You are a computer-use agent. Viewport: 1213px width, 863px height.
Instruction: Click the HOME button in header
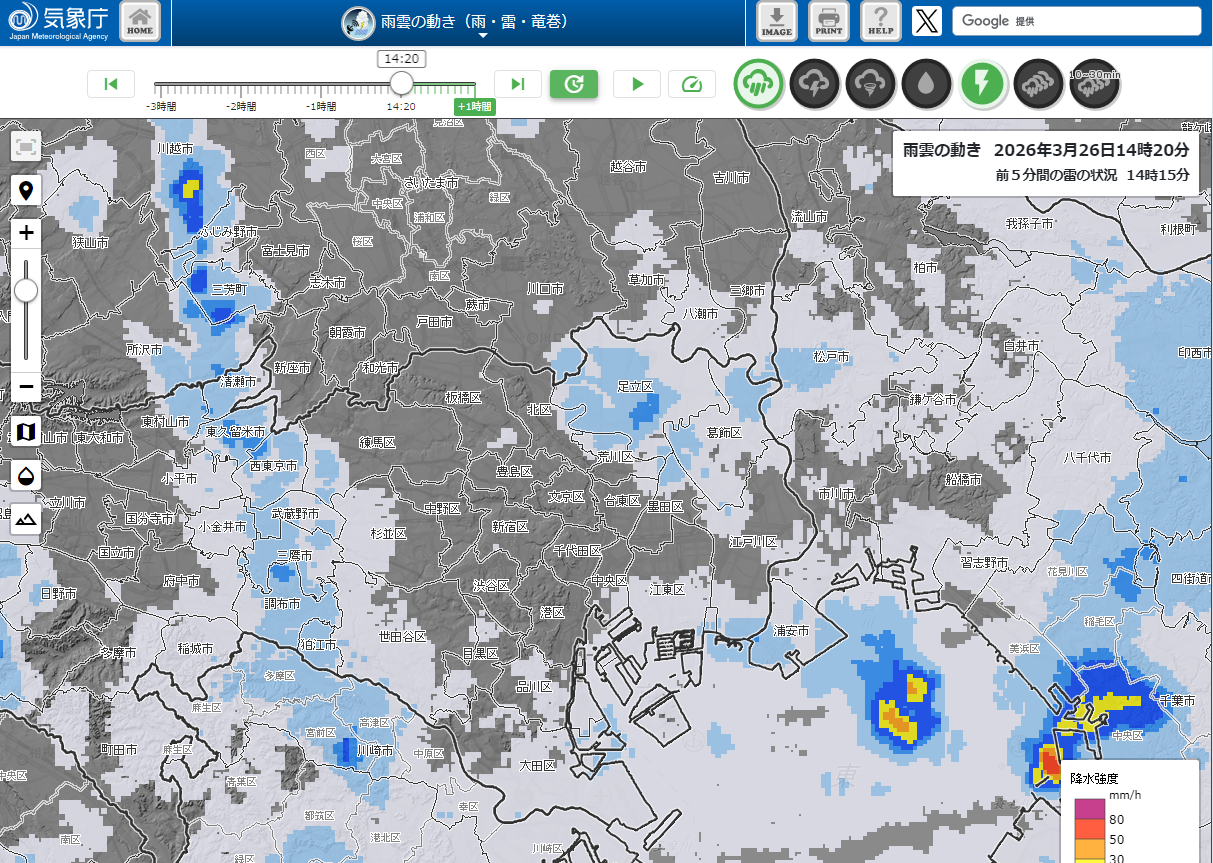tap(140, 22)
